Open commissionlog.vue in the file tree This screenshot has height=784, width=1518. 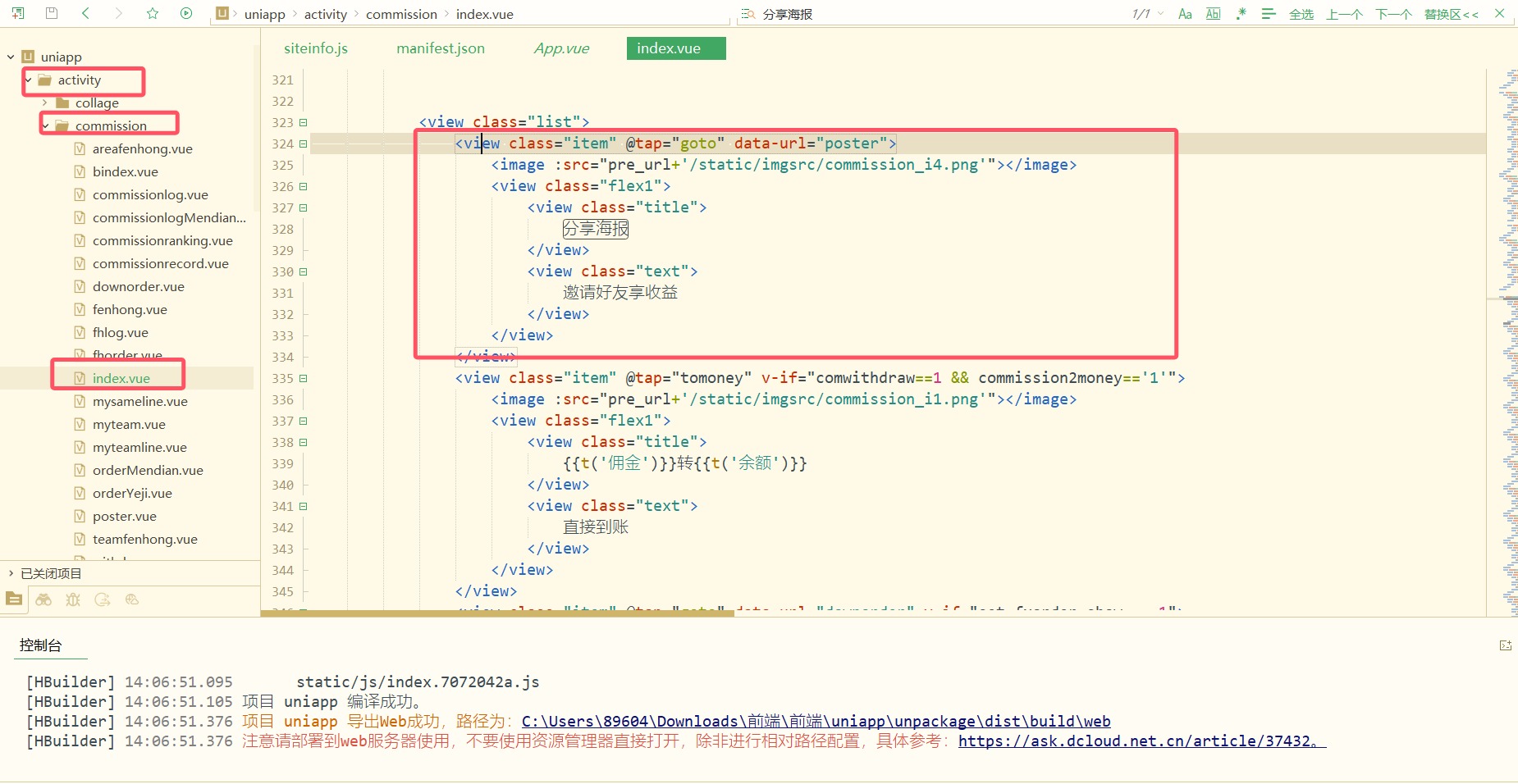click(x=150, y=194)
